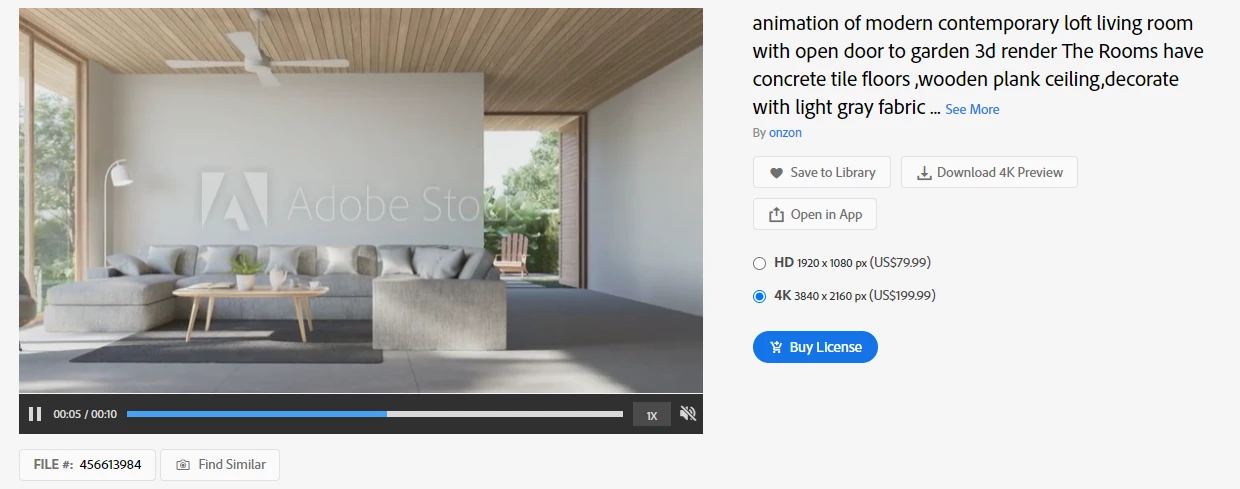
Task: Click the Open in App share icon
Action: pos(776,215)
